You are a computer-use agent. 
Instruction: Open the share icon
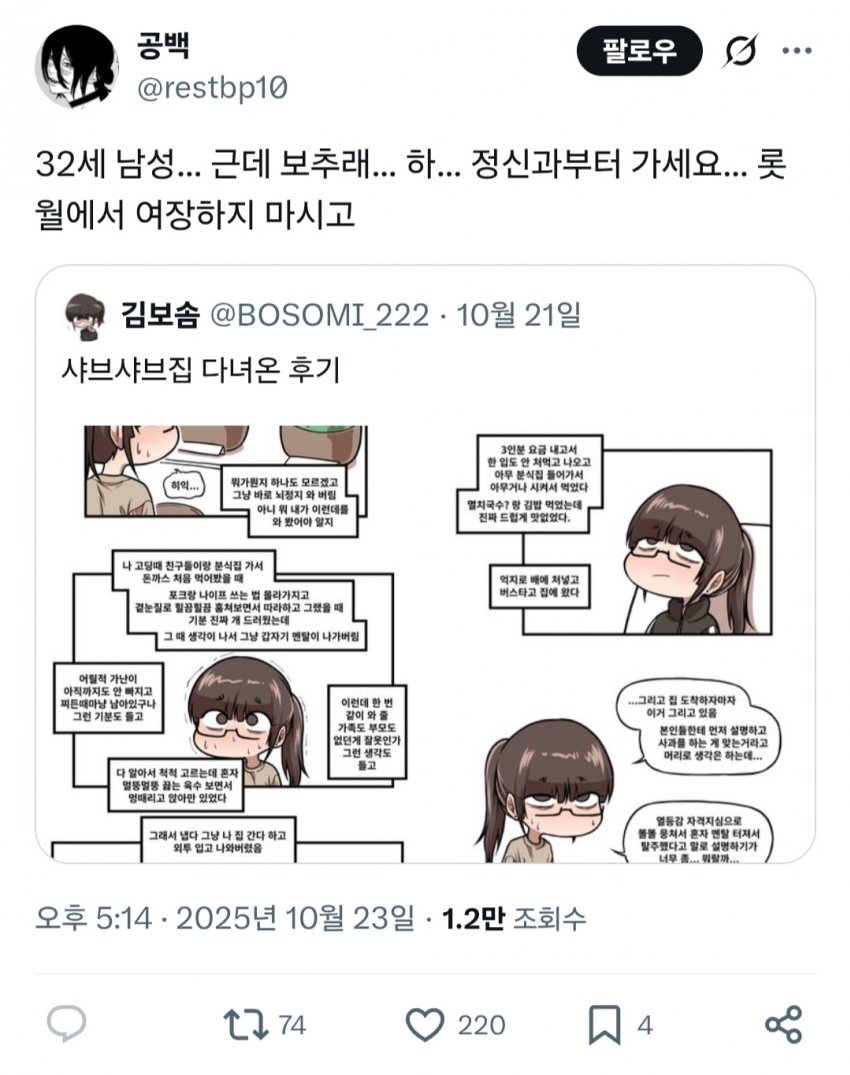pyautogui.click(x=783, y=1025)
